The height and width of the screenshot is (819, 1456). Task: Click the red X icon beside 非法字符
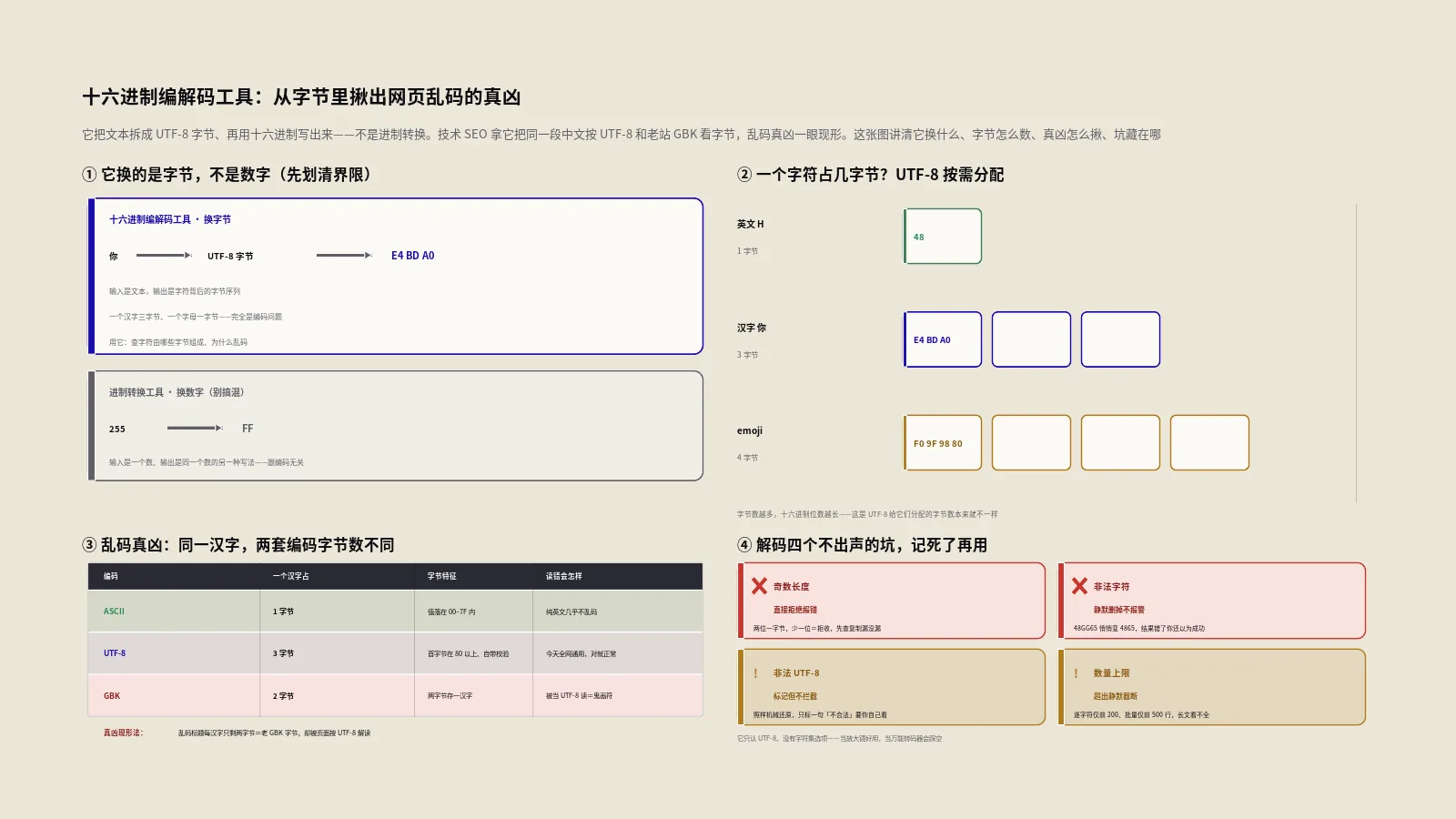(1079, 586)
